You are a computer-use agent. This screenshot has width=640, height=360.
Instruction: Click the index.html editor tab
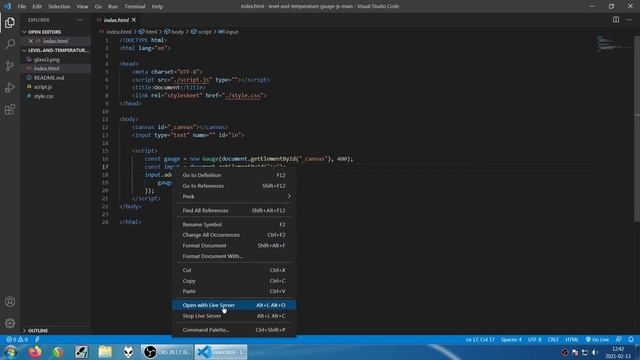tap(116, 20)
